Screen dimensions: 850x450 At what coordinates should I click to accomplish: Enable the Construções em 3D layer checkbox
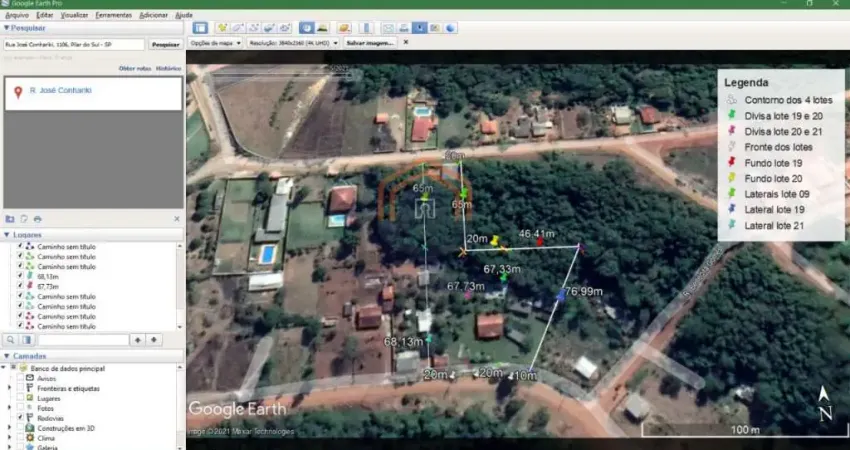20,428
